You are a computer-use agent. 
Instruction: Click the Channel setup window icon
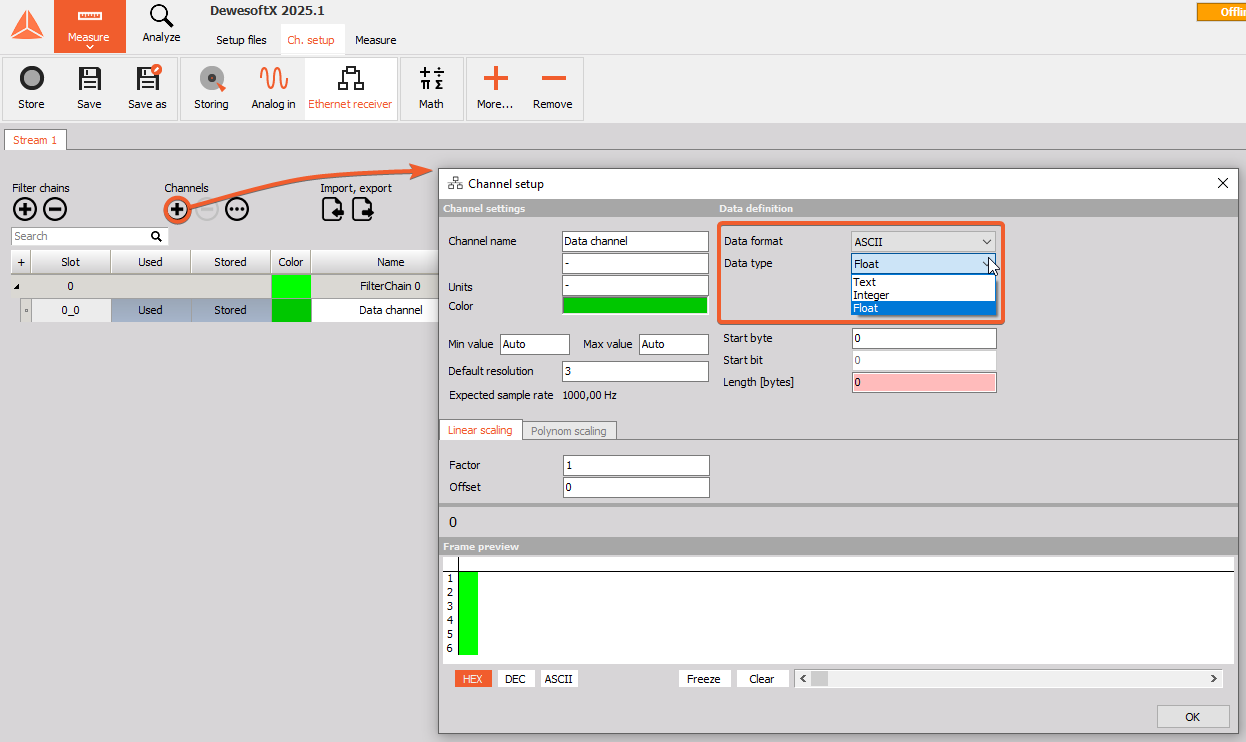(x=455, y=184)
